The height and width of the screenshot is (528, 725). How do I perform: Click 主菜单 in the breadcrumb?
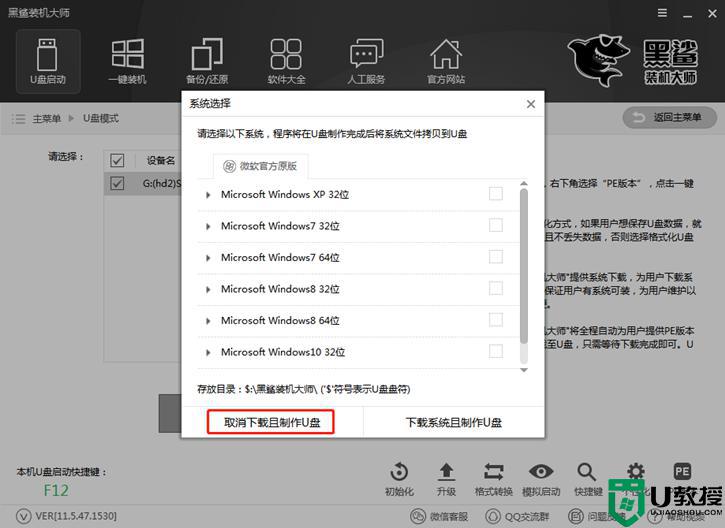coord(47,119)
